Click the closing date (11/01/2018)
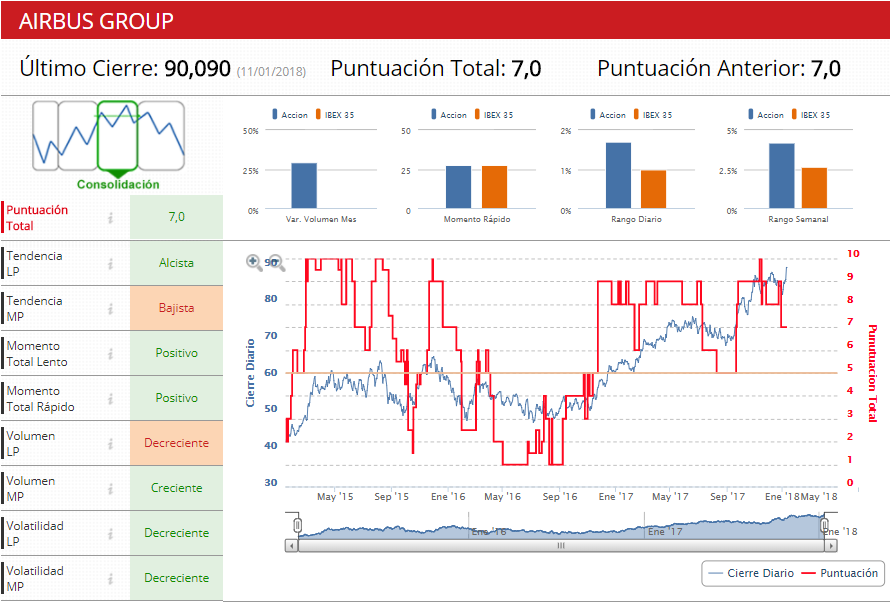The width and height of the screenshot is (892, 602). point(271,72)
